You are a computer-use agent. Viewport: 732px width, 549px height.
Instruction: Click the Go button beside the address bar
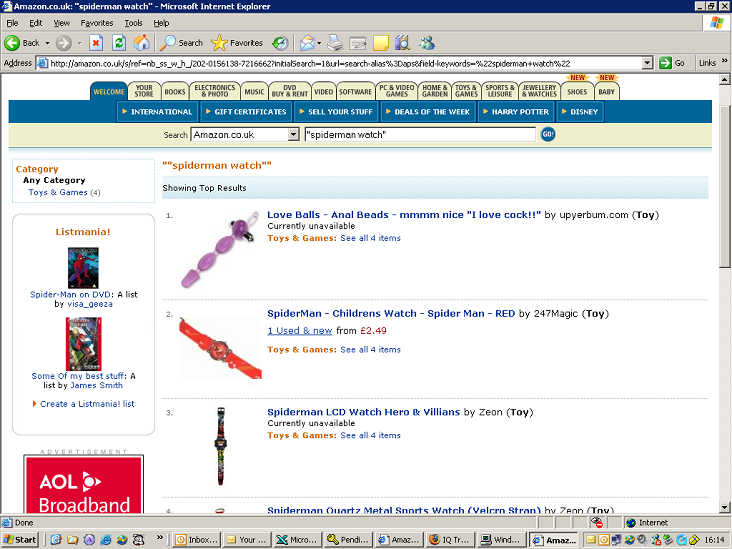coord(672,63)
